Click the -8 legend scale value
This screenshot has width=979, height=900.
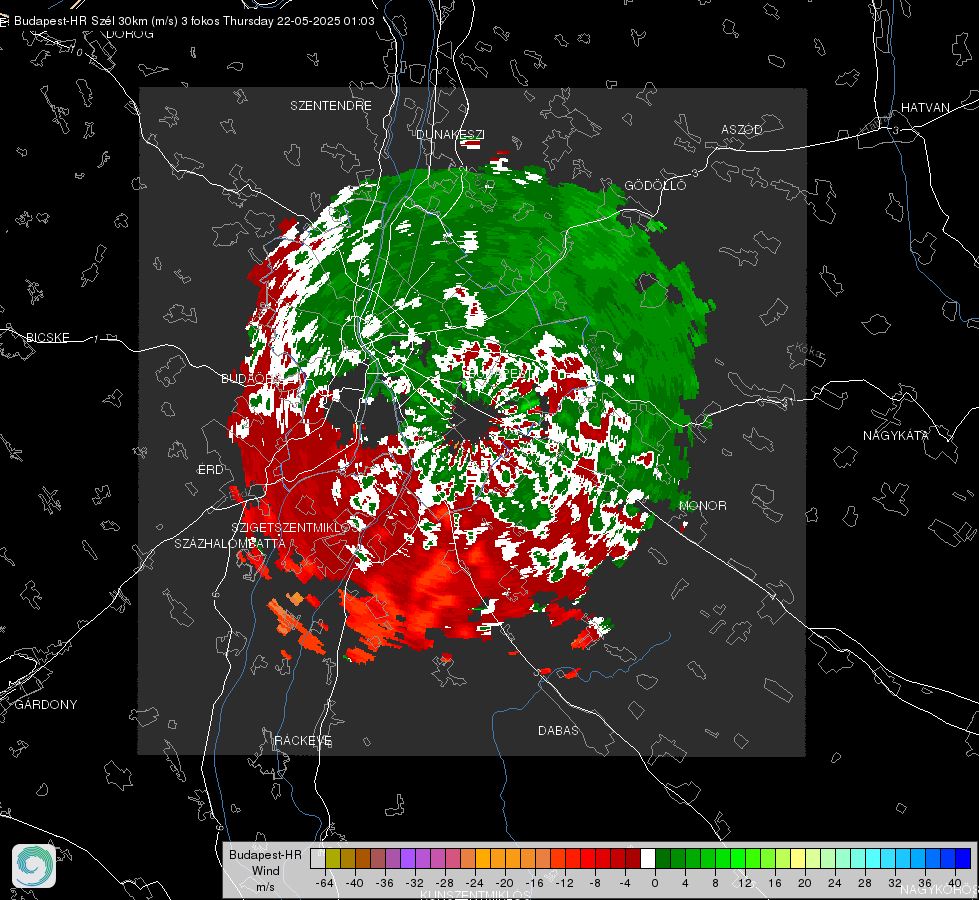[594, 884]
